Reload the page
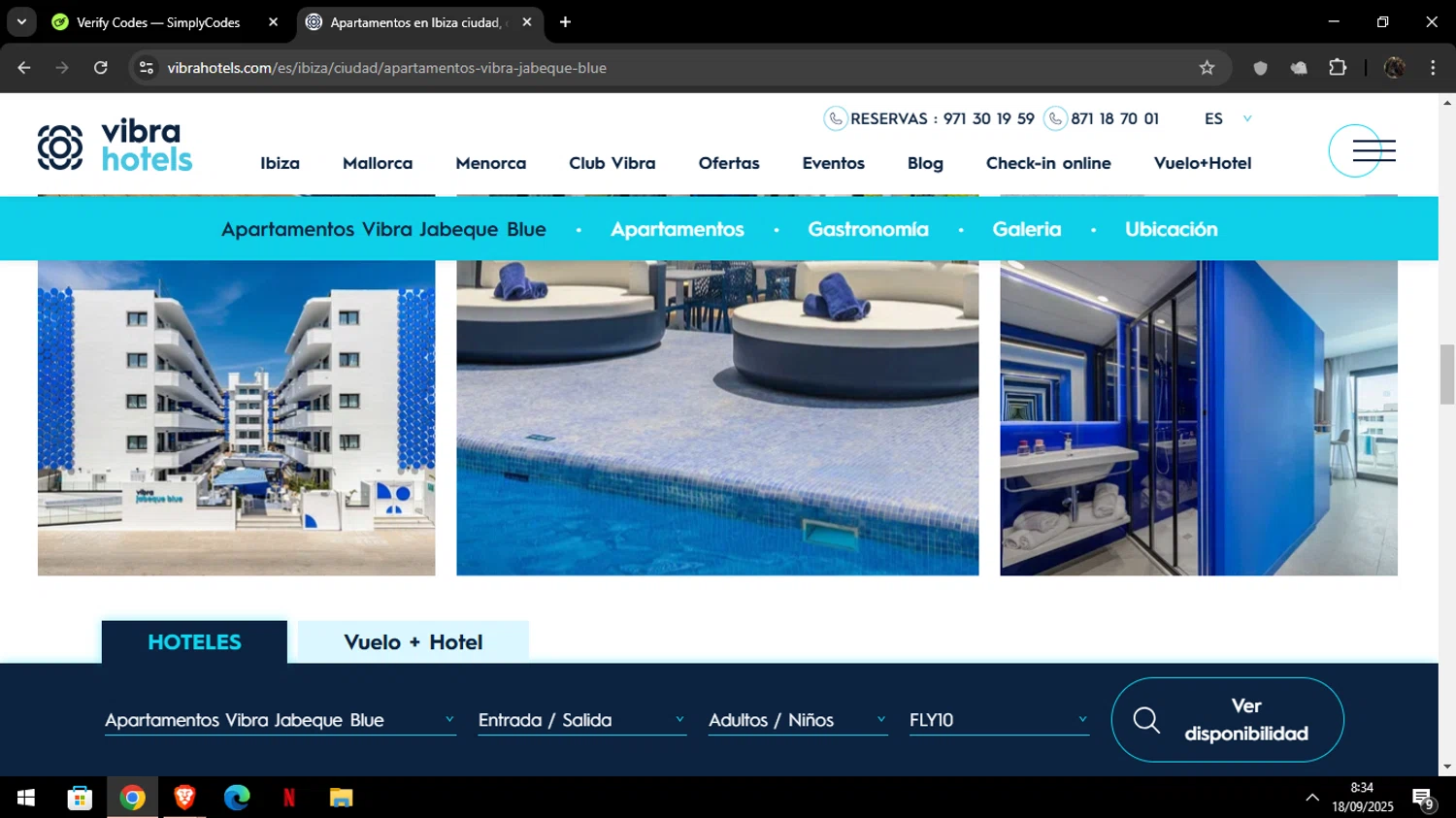Screen dimensions: 1456x818 point(100,68)
